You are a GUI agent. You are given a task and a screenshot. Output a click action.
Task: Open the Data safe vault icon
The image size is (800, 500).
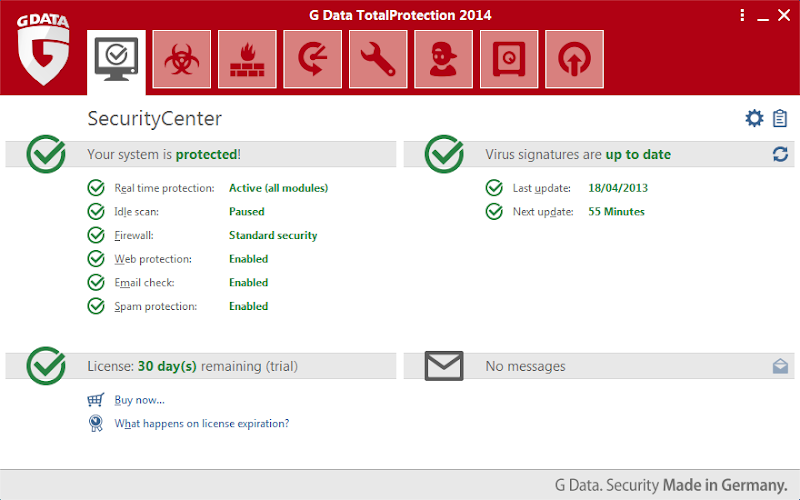[509, 59]
